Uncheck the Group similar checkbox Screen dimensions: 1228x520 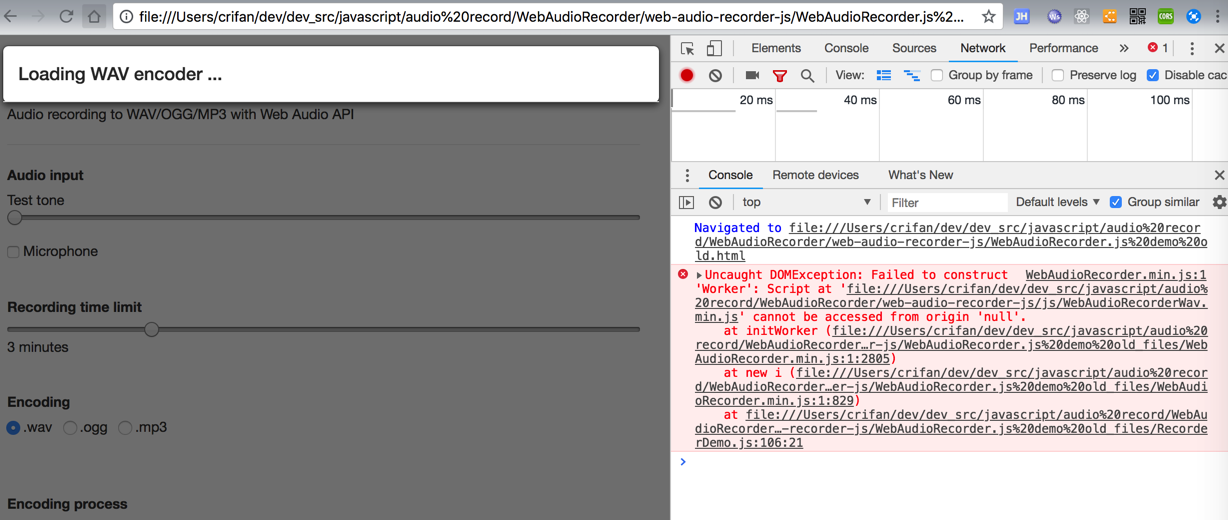pos(1116,202)
